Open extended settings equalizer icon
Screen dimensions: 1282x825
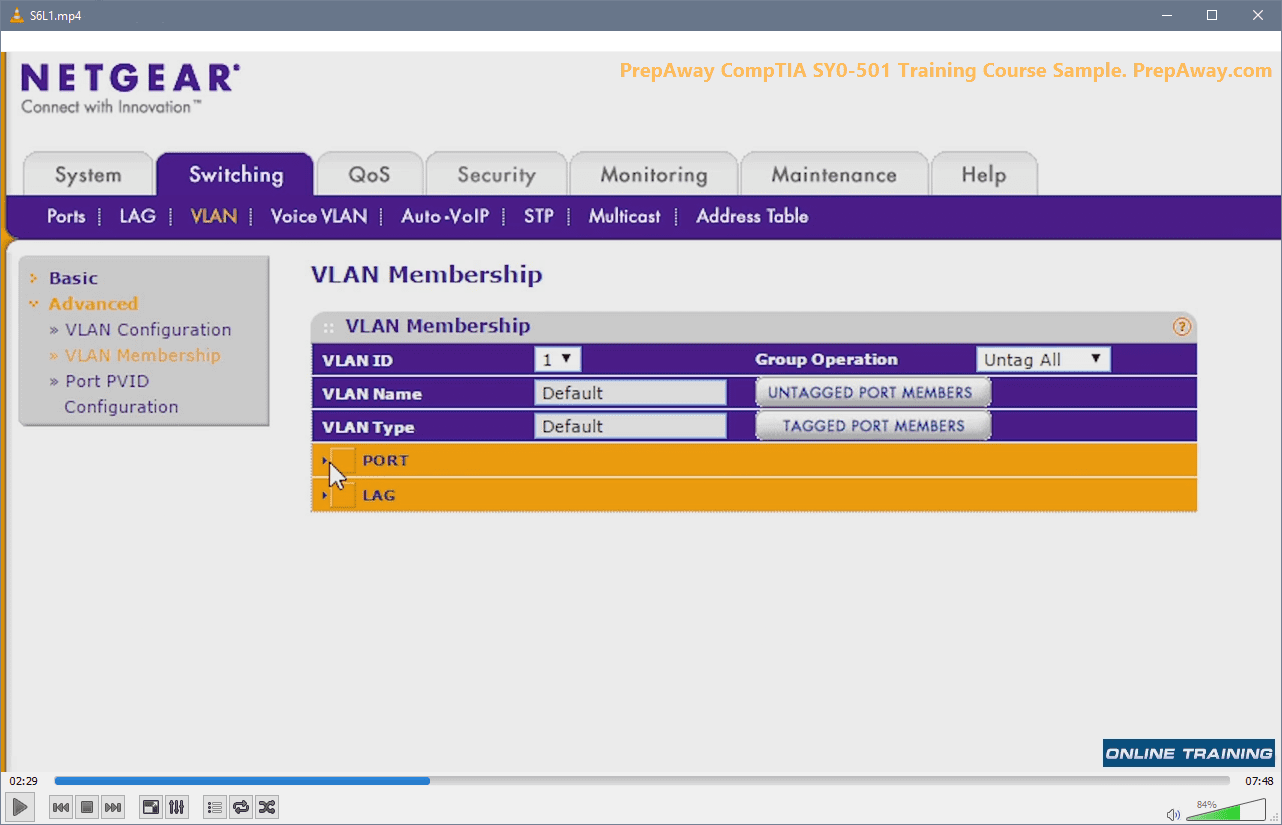click(176, 807)
